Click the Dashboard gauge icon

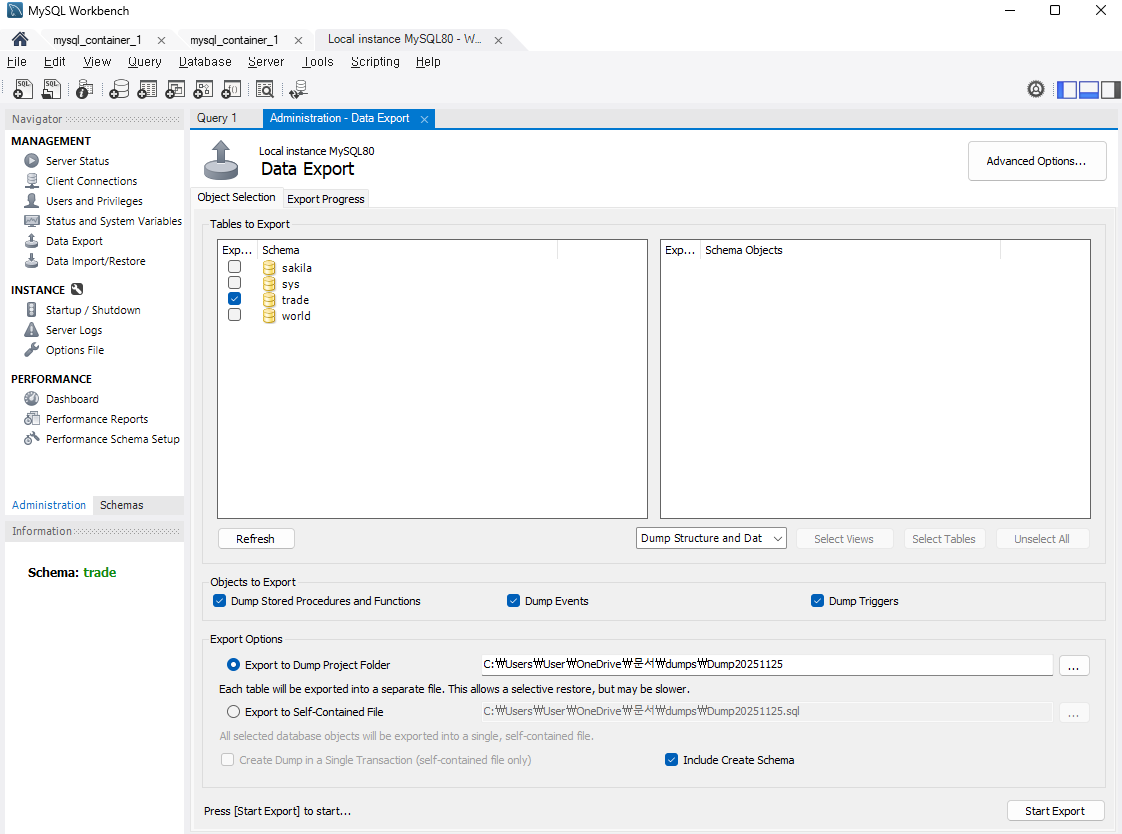tap(31, 398)
